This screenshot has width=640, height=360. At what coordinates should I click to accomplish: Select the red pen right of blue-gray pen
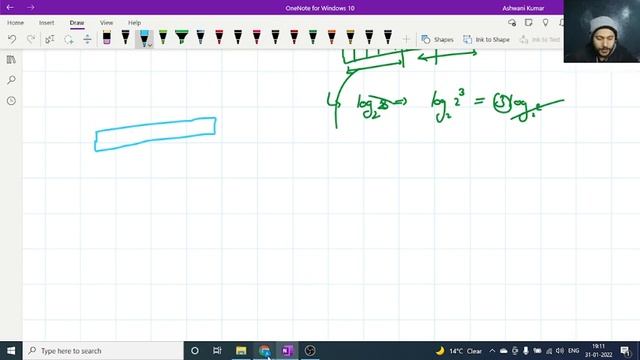(219, 38)
